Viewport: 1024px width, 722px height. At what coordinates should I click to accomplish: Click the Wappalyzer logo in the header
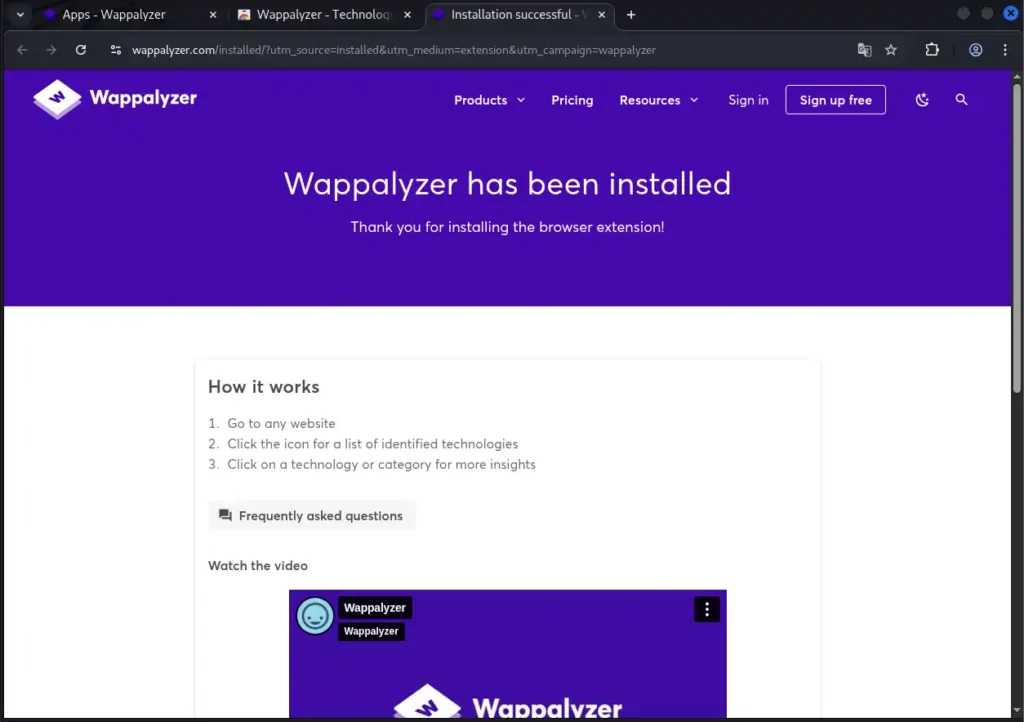point(115,99)
